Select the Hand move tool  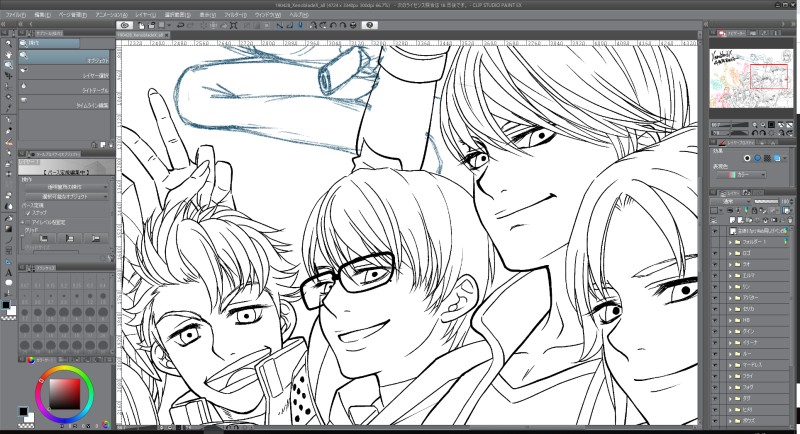point(8,55)
